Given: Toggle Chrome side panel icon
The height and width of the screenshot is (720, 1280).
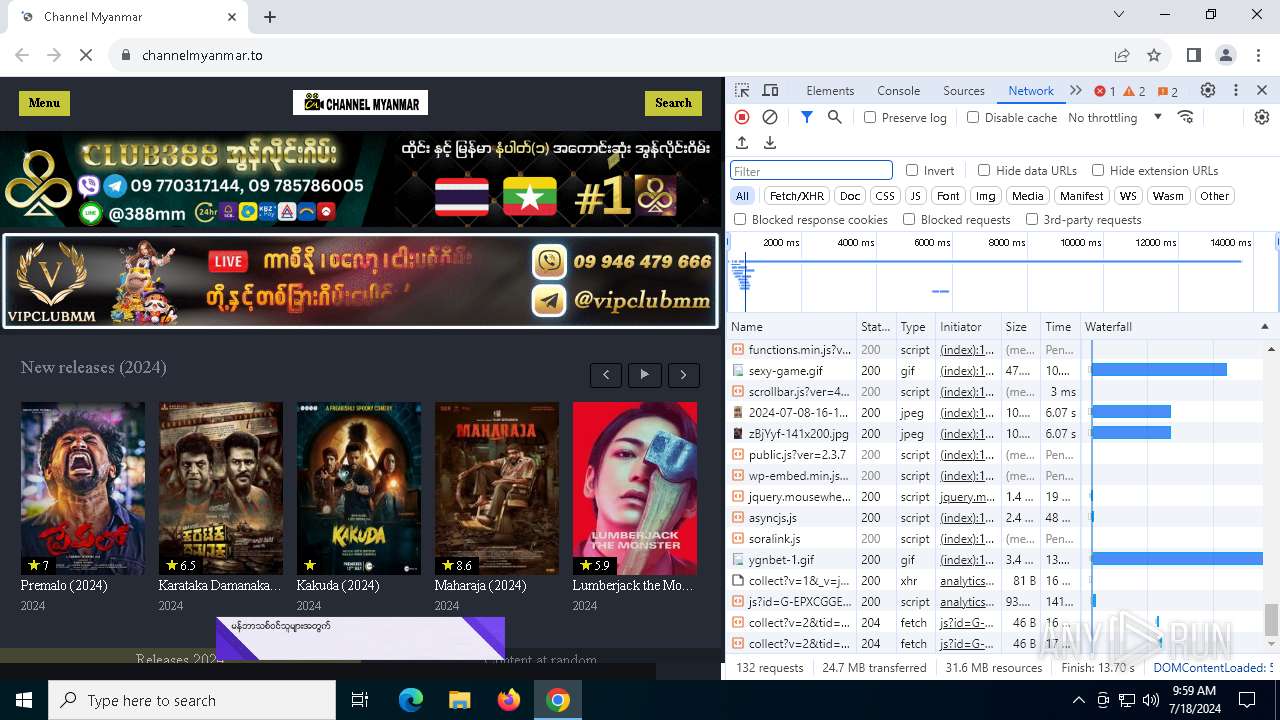Looking at the screenshot, I should (x=1194, y=55).
